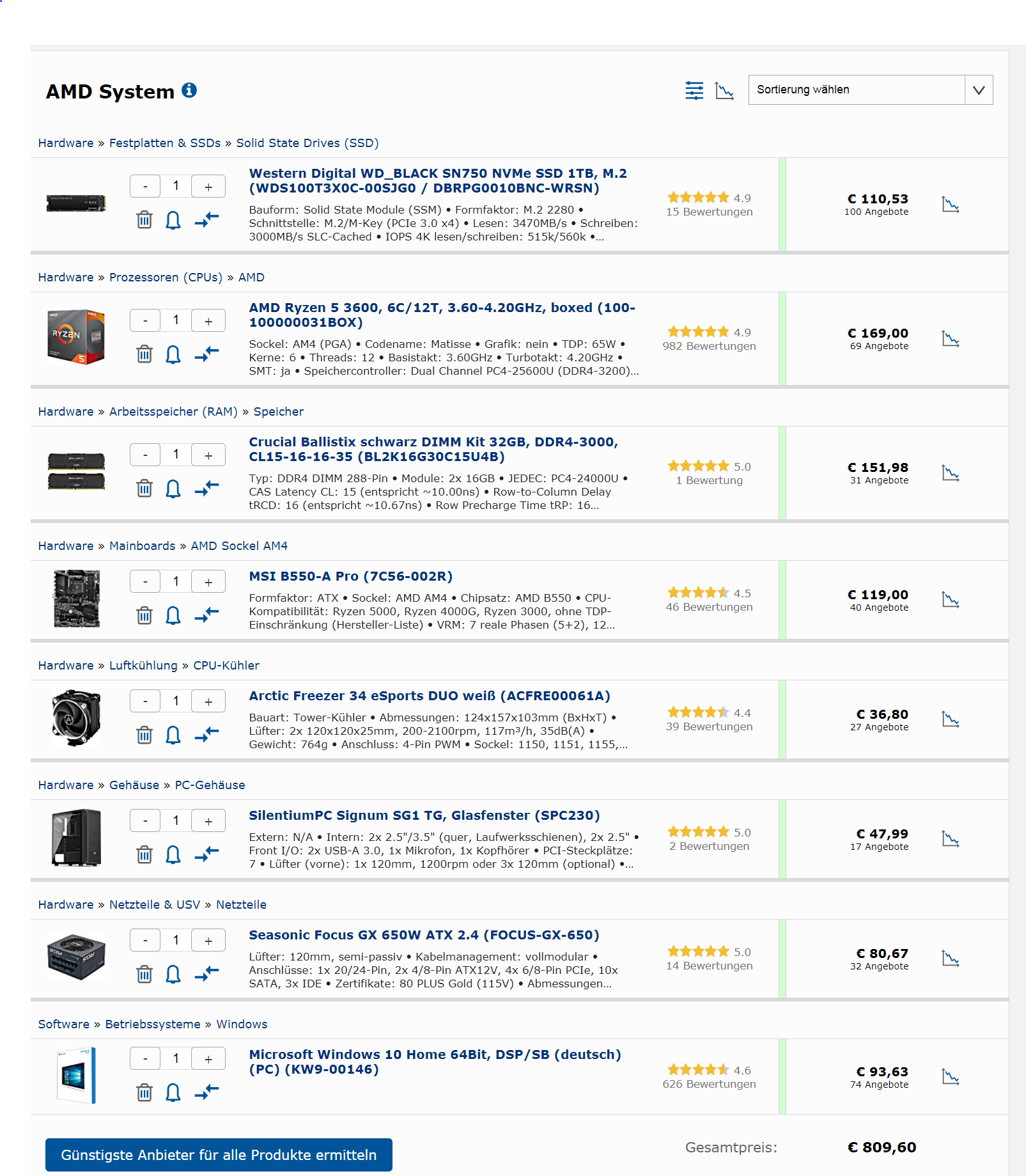Viewport: 1026px width, 1176px height.
Task: Click the Arctic Freezer cooler thumbnail
Action: 76,717
